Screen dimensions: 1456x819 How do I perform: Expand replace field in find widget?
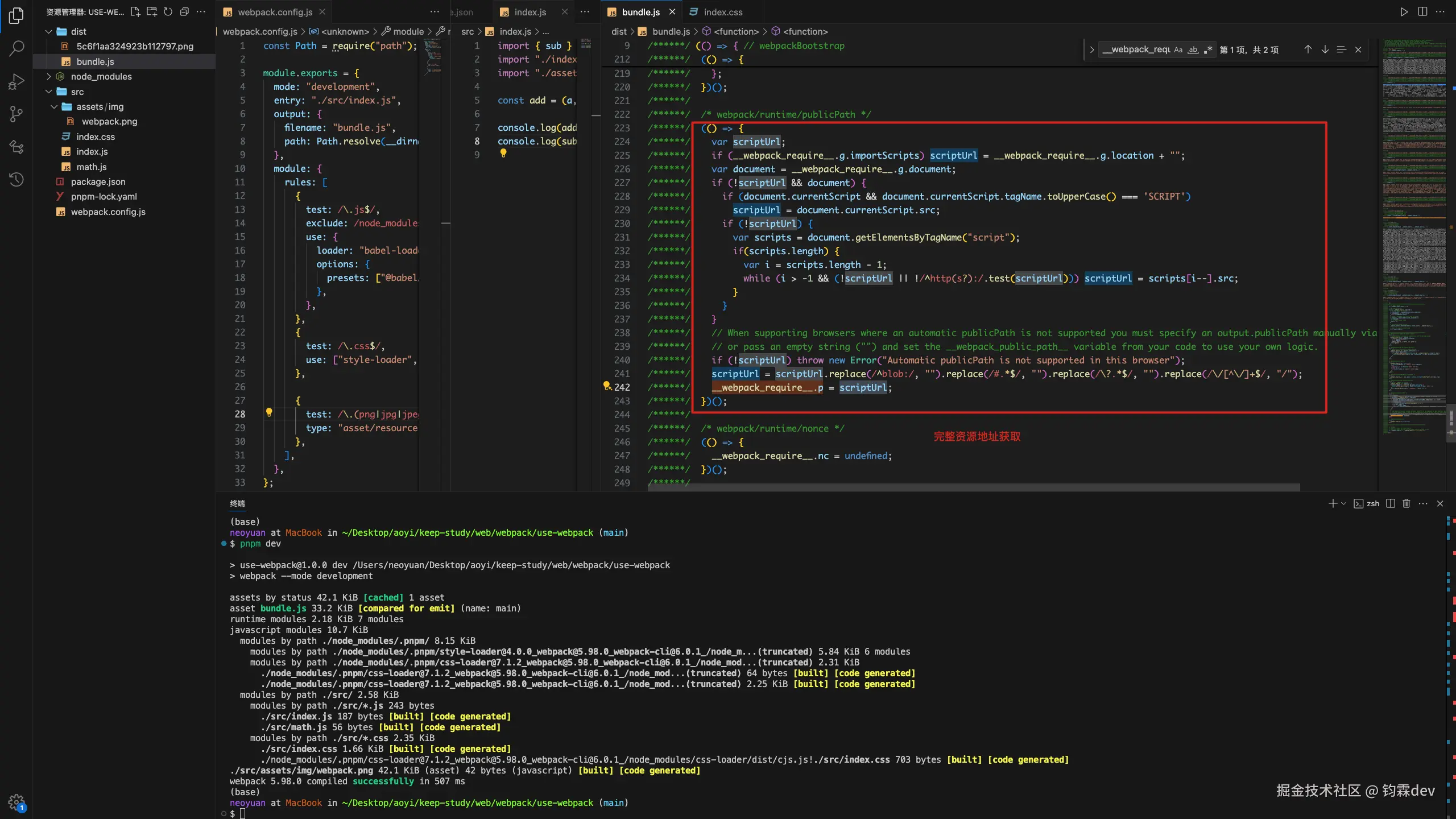point(1091,49)
